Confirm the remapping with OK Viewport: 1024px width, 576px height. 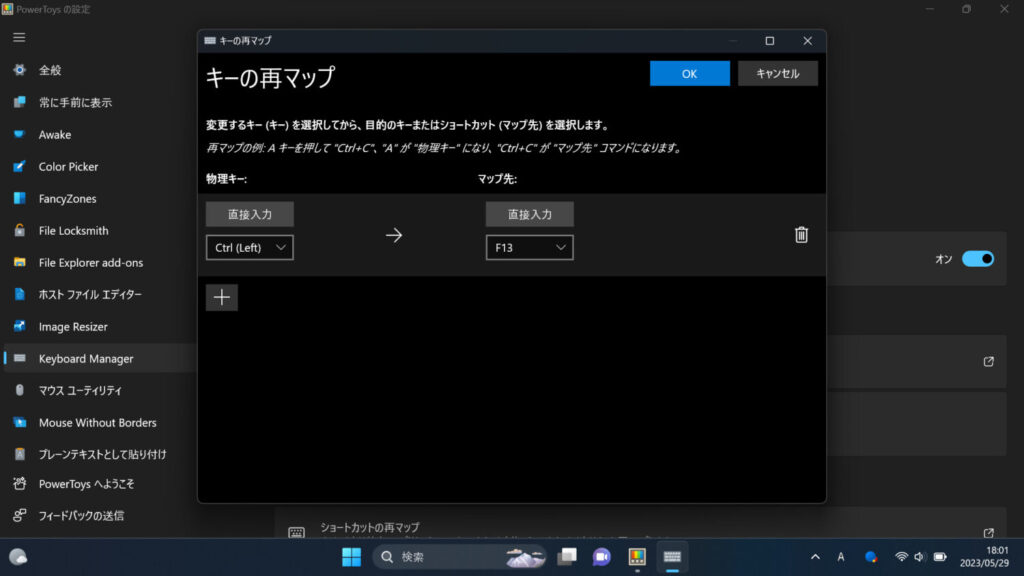pyautogui.click(x=690, y=74)
